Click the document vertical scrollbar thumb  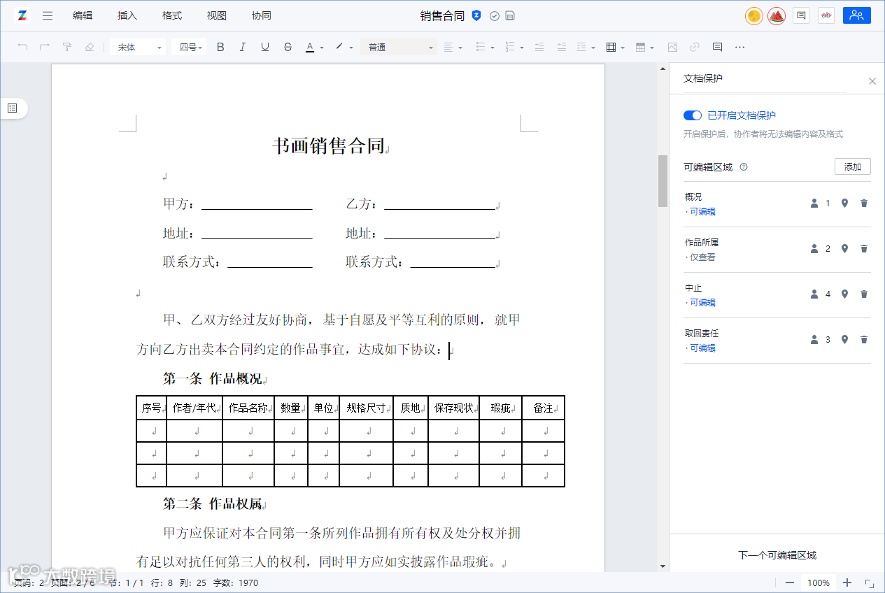pyautogui.click(x=663, y=181)
